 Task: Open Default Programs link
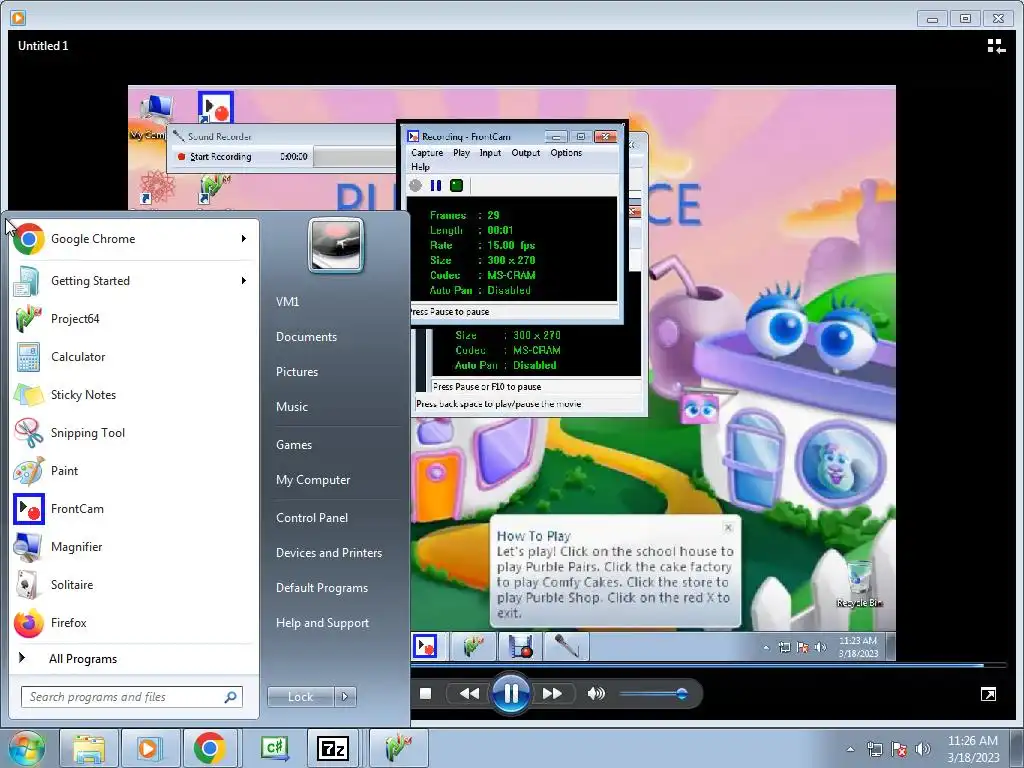(322, 588)
